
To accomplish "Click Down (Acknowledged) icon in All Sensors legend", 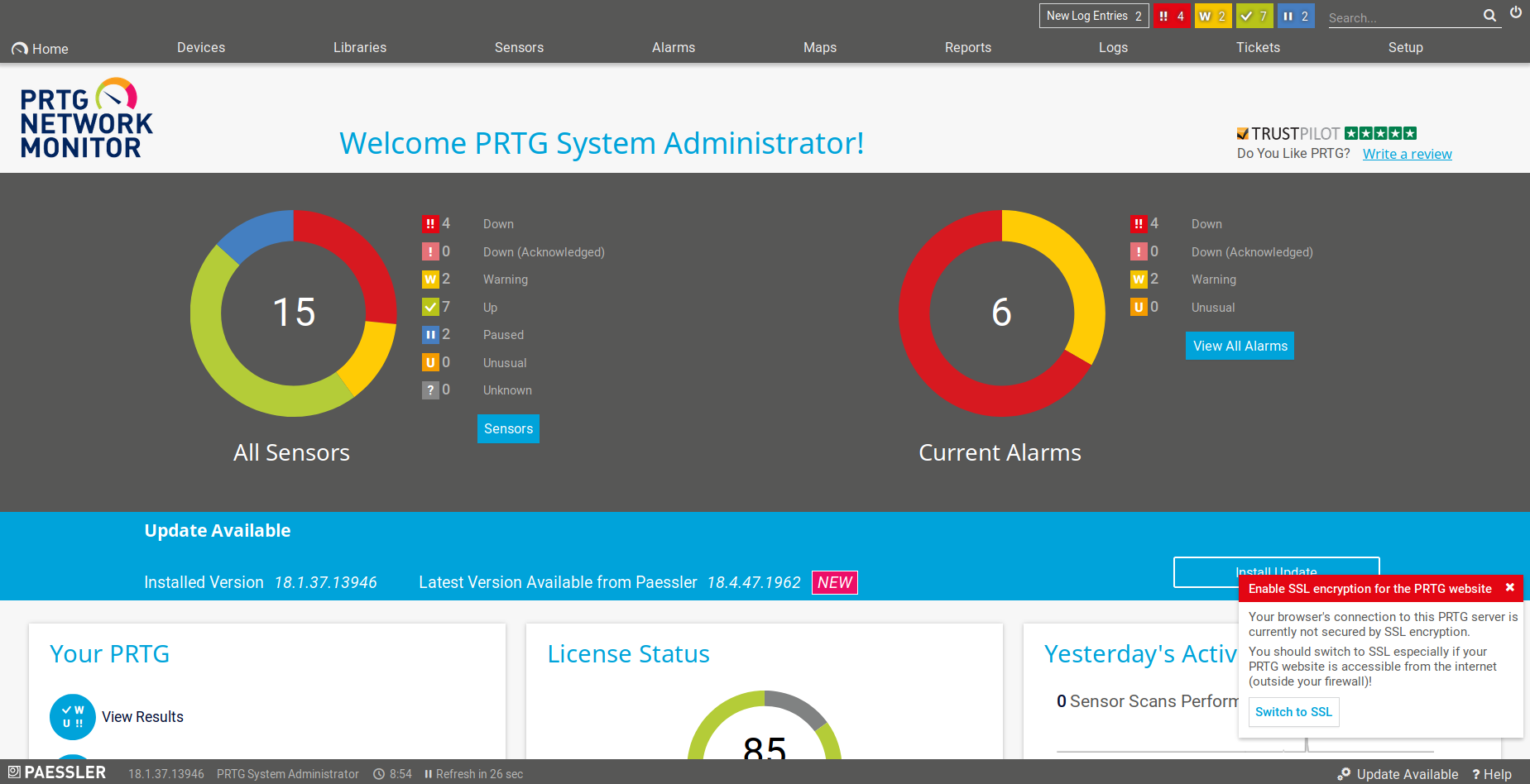I will click(x=430, y=251).
